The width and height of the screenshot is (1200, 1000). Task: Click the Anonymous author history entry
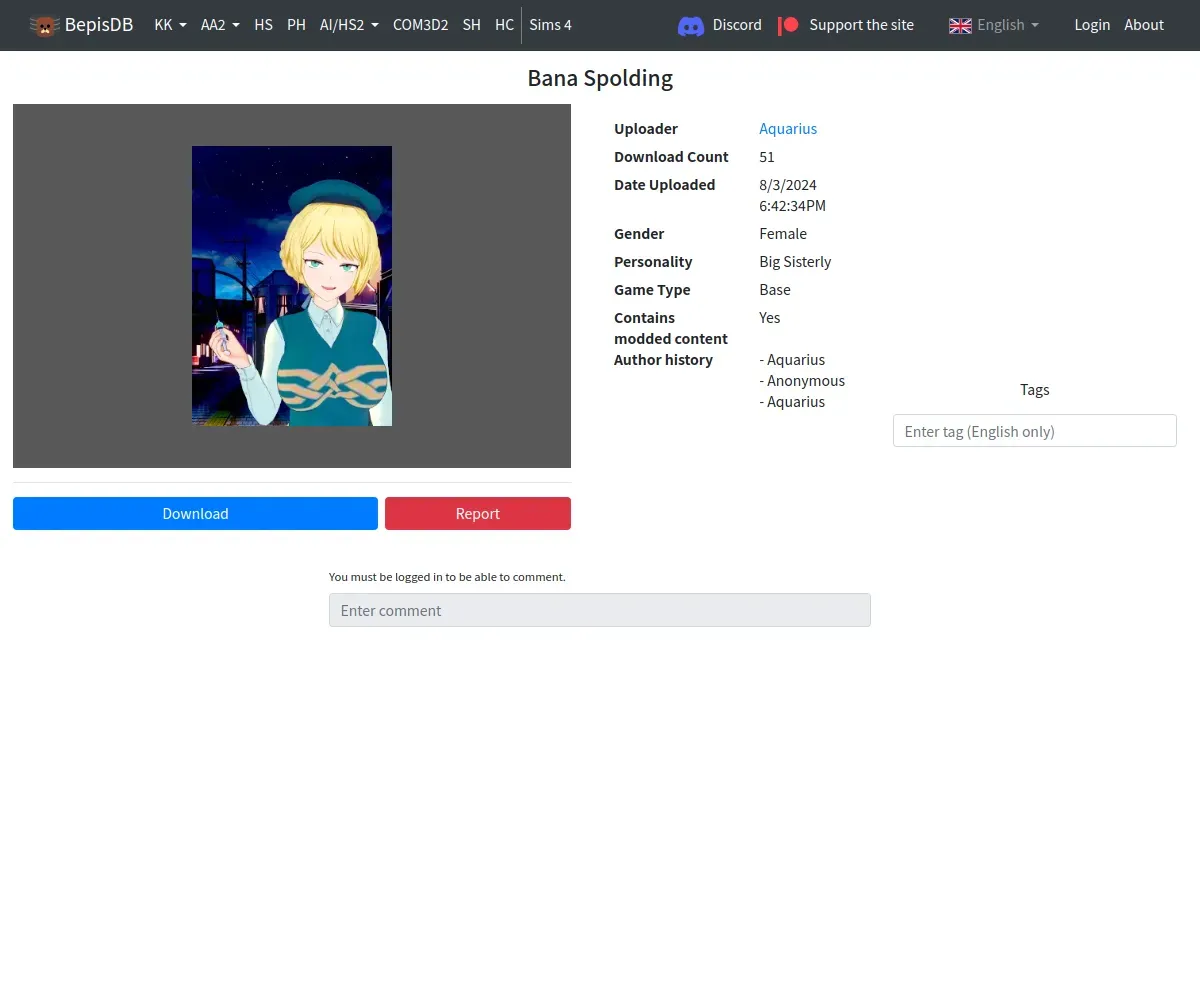(x=802, y=380)
